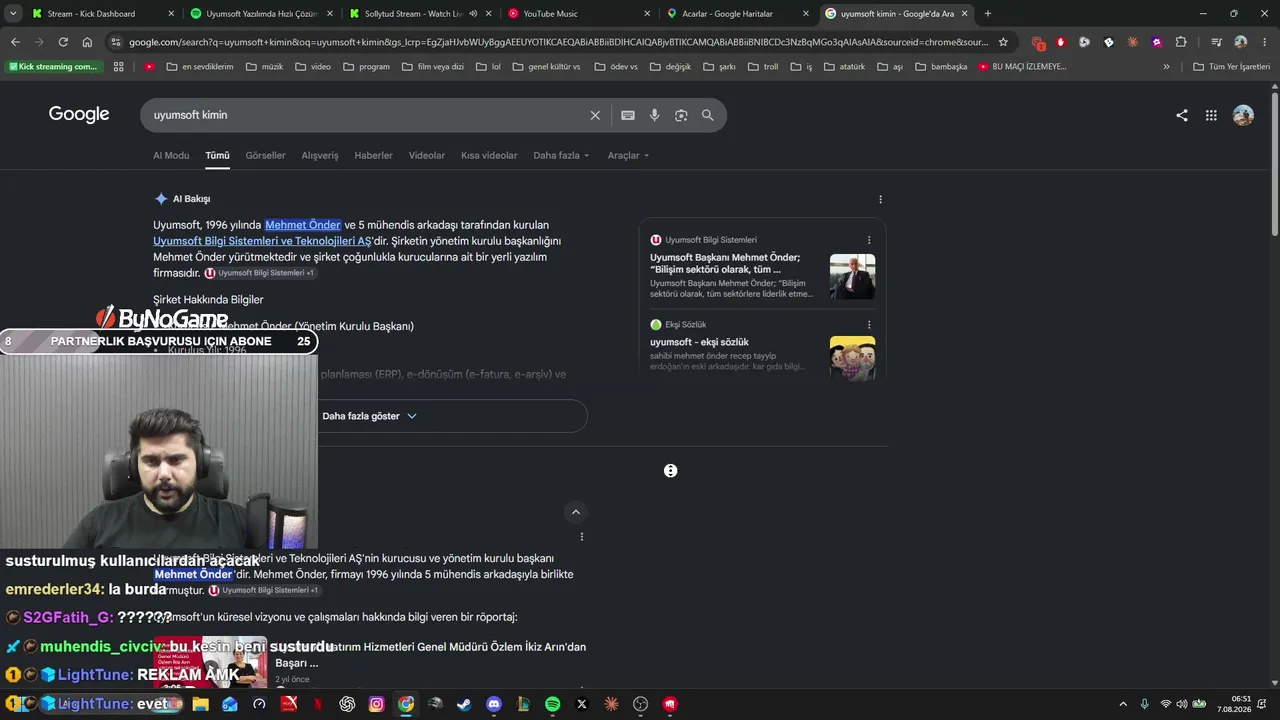Open the Tüm Yer İşaretleri folder
Image resolution: width=1280 pixels, height=720 pixels.
click(1232, 67)
